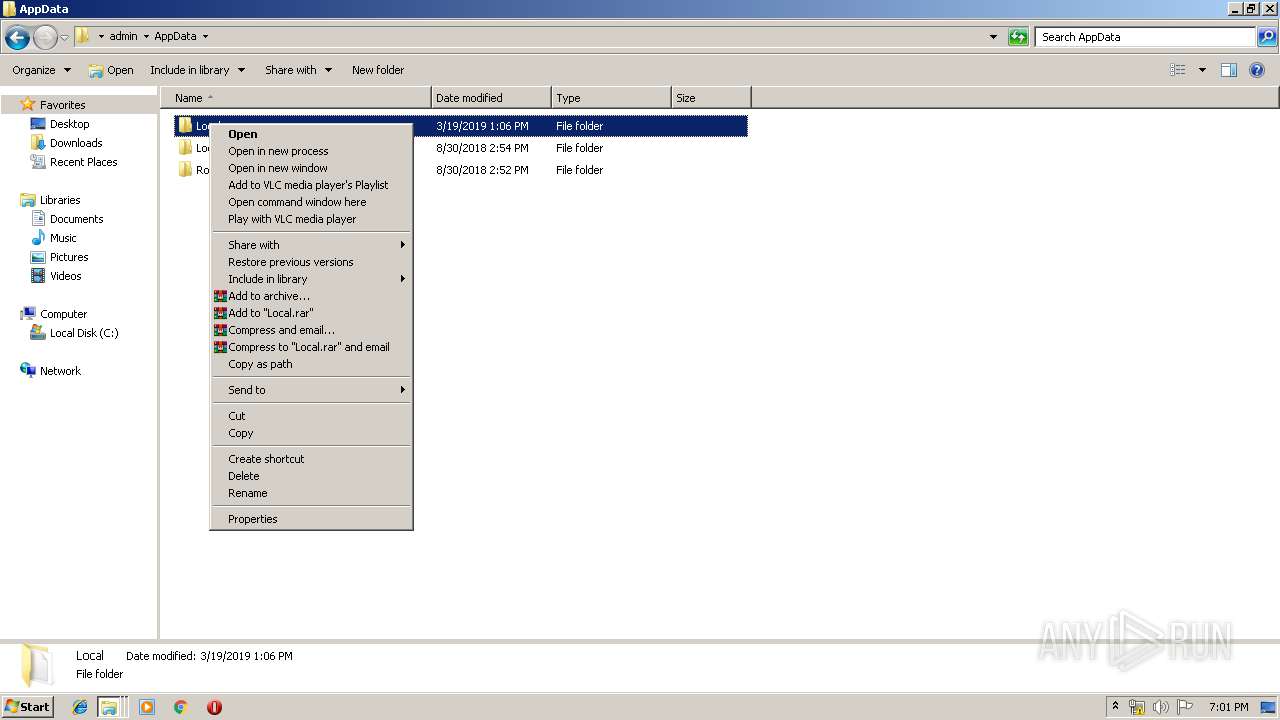Select Network in navigation pane

[x=60, y=371]
